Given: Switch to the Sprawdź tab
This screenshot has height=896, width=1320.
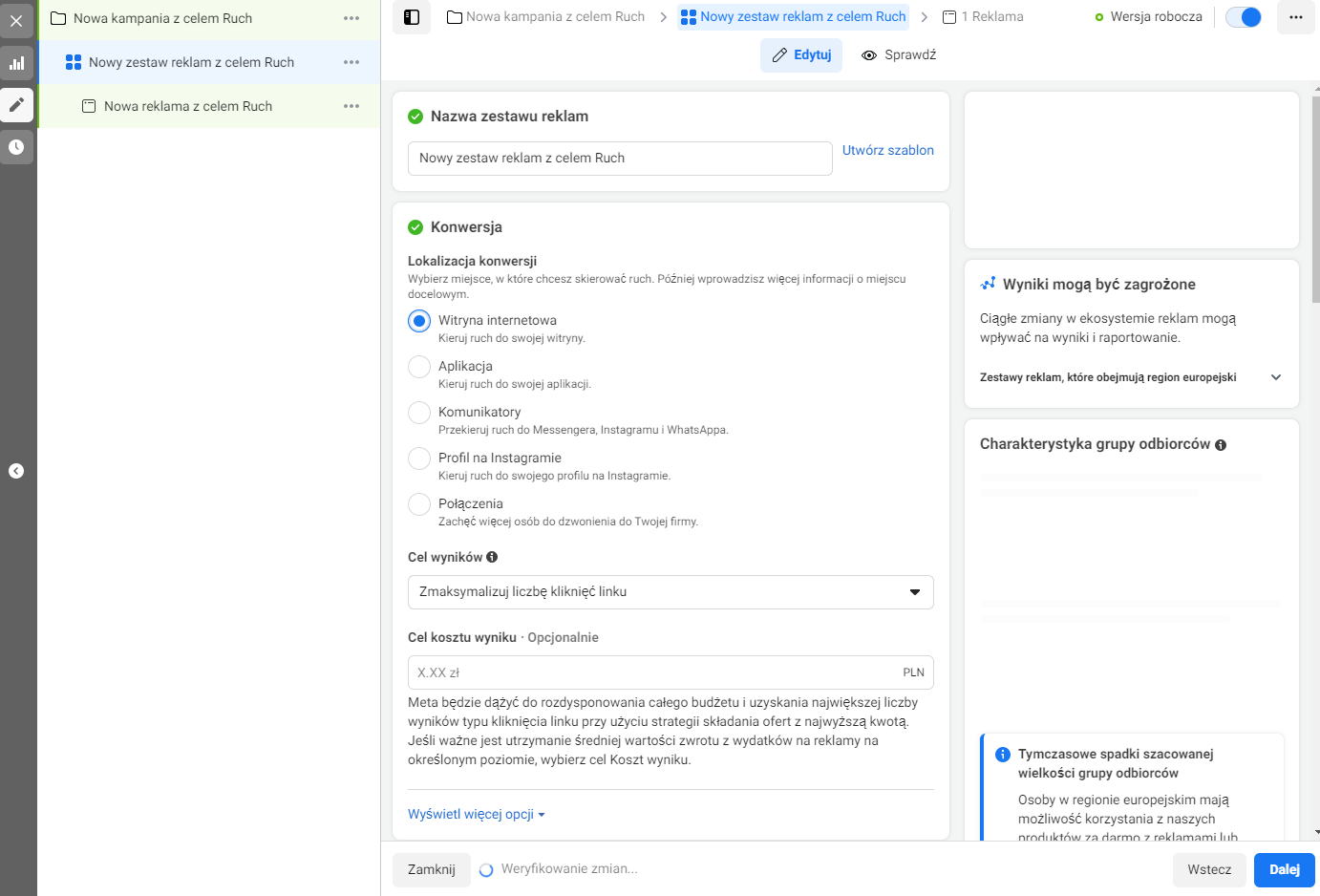Looking at the screenshot, I should coord(899,55).
